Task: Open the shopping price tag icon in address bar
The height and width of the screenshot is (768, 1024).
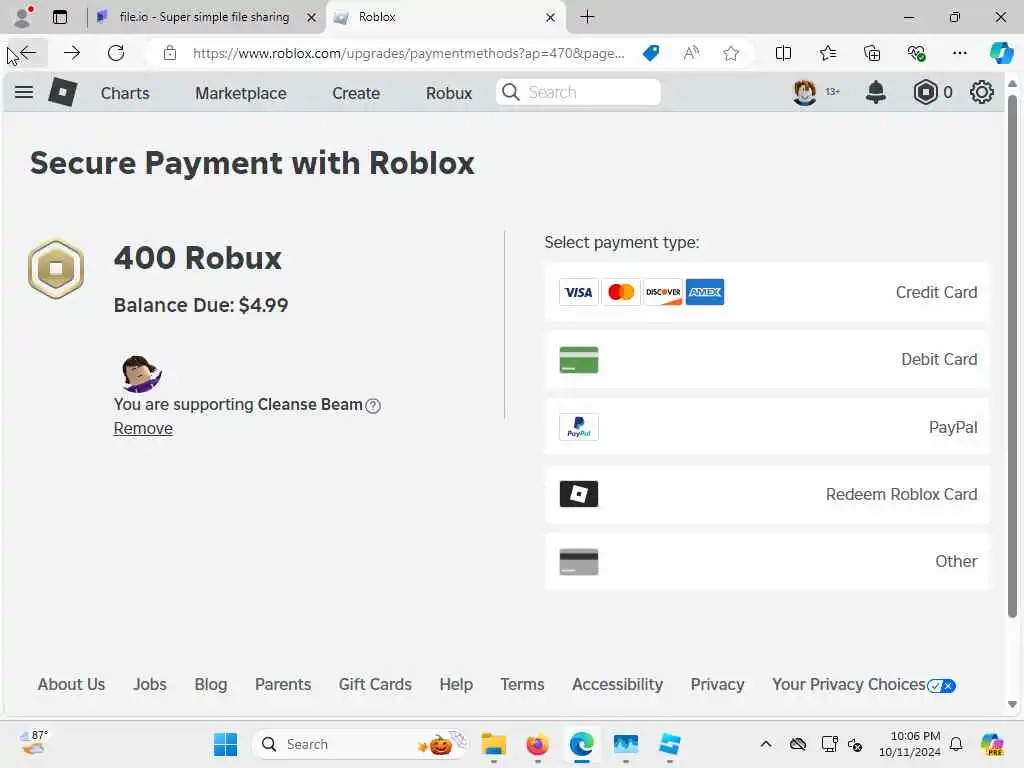Action: 650,53
